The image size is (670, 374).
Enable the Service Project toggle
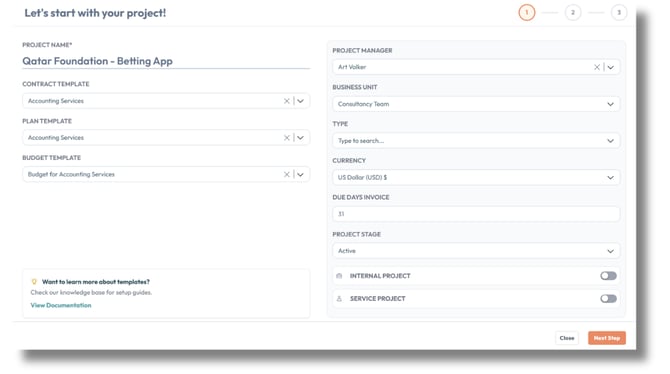[608, 298]
